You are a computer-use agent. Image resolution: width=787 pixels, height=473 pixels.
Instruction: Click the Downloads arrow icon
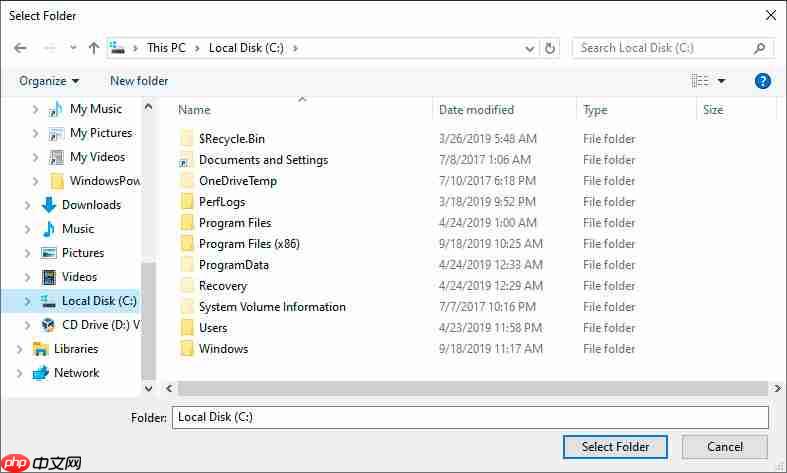pyautogui.click(x=49, y=205)
